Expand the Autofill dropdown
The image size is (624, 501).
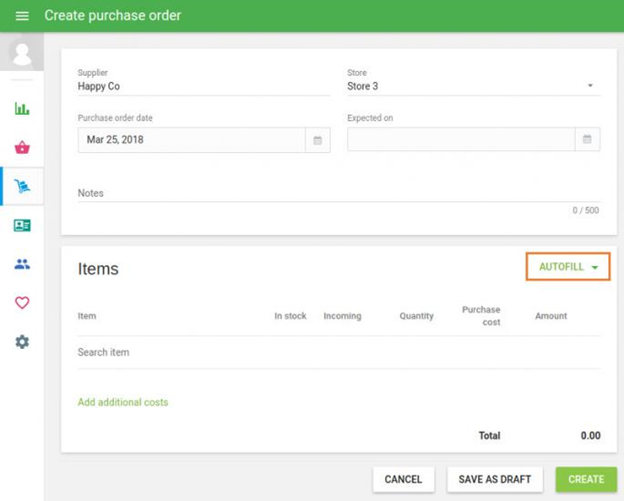tap(568, 267)
